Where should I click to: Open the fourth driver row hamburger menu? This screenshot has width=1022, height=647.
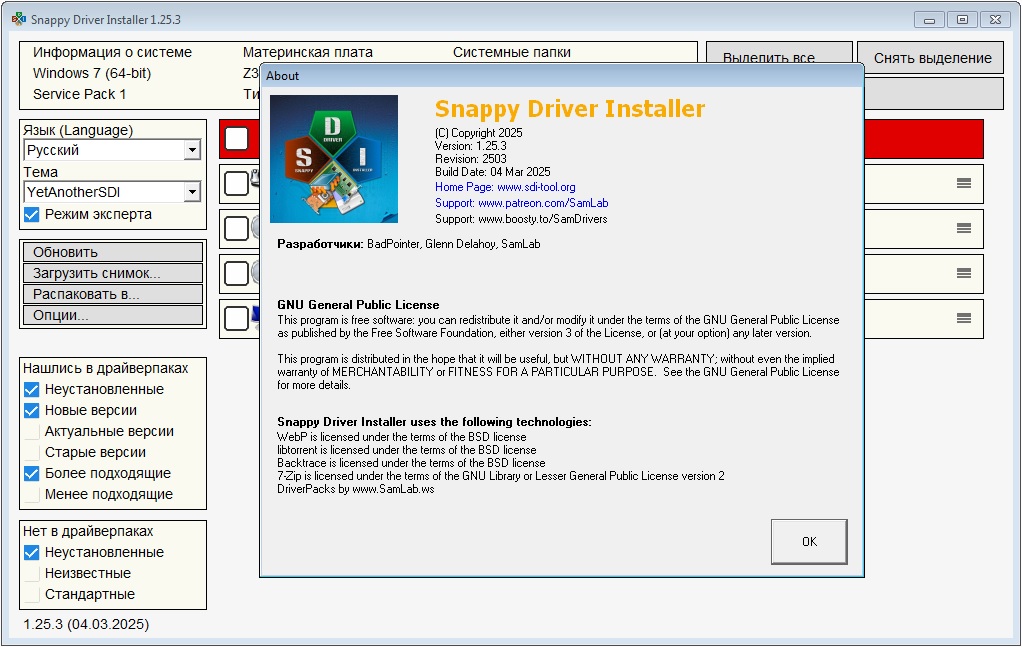tap(964, 318)
